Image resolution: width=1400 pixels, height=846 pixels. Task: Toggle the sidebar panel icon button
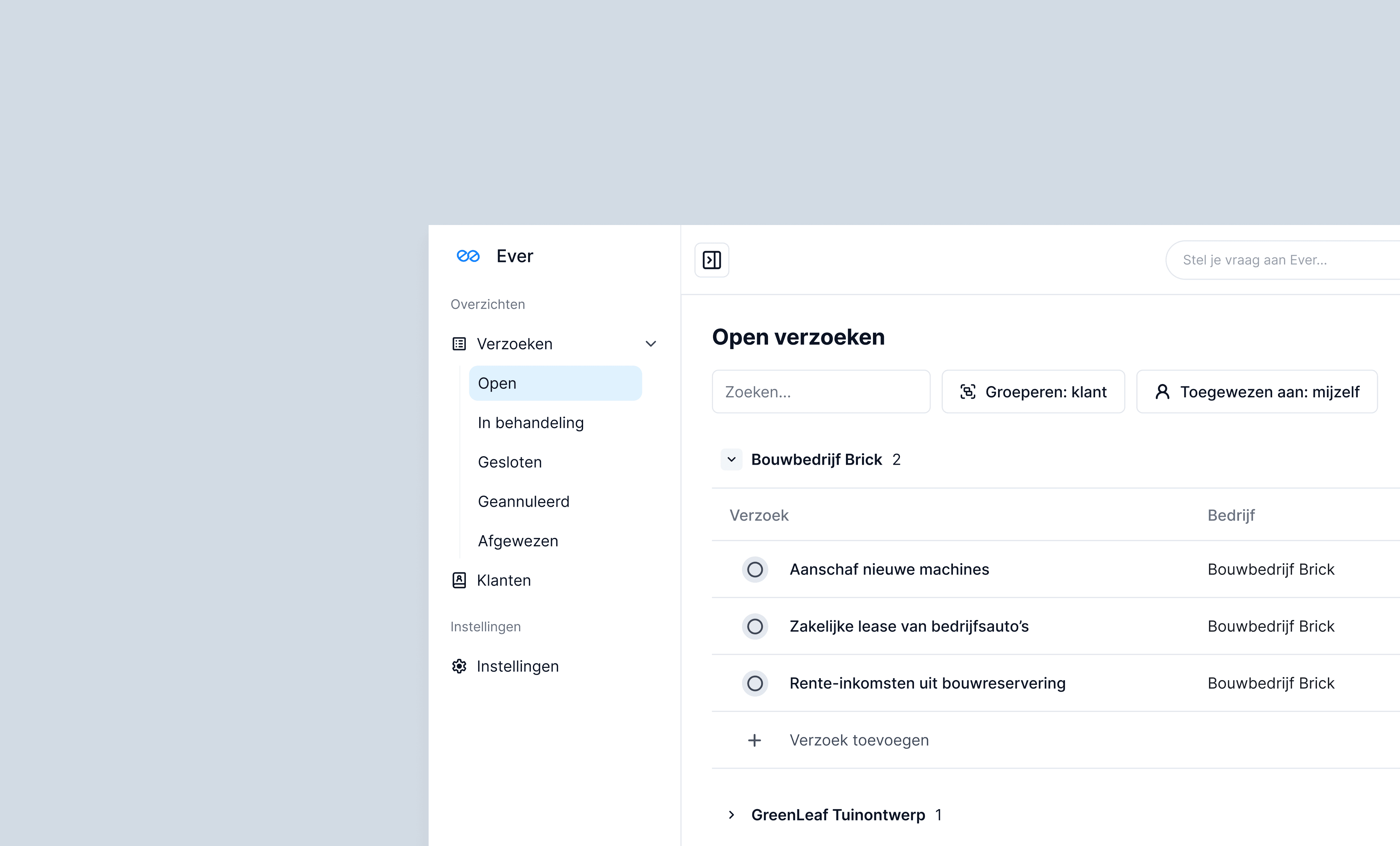711,260
